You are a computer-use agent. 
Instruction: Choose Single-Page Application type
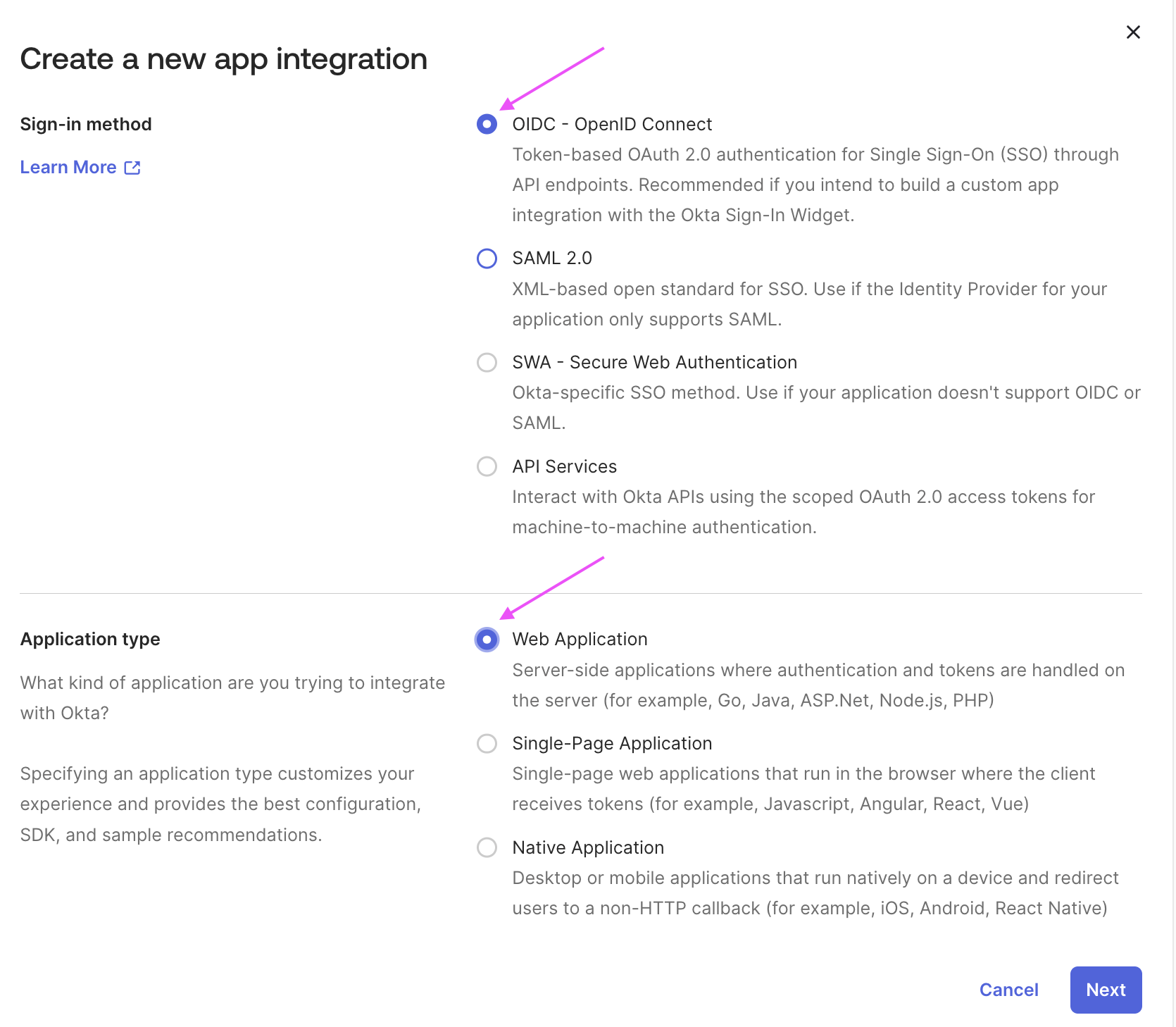click(487, 744)
